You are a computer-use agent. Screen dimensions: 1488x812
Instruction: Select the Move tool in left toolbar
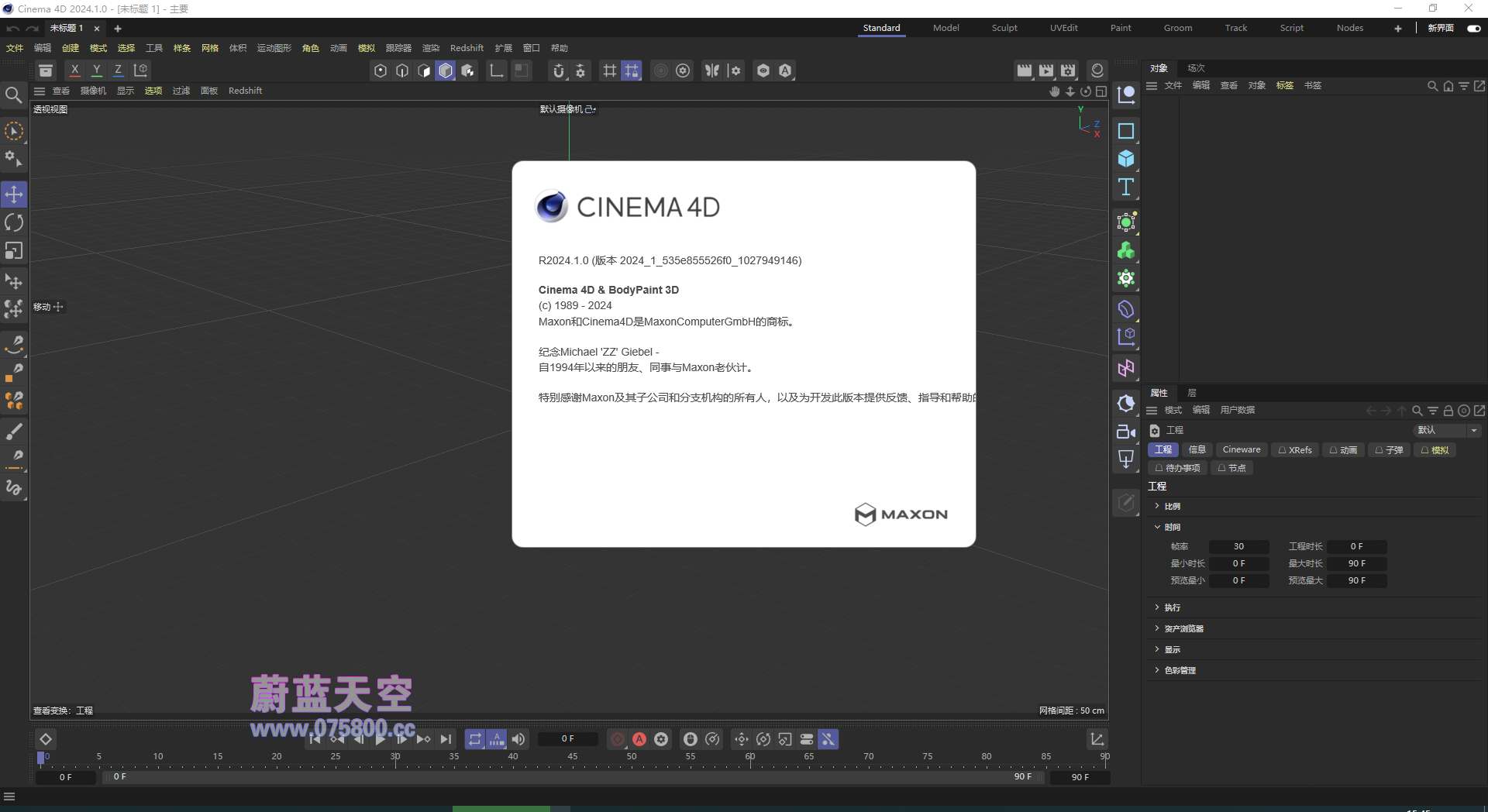14,194
